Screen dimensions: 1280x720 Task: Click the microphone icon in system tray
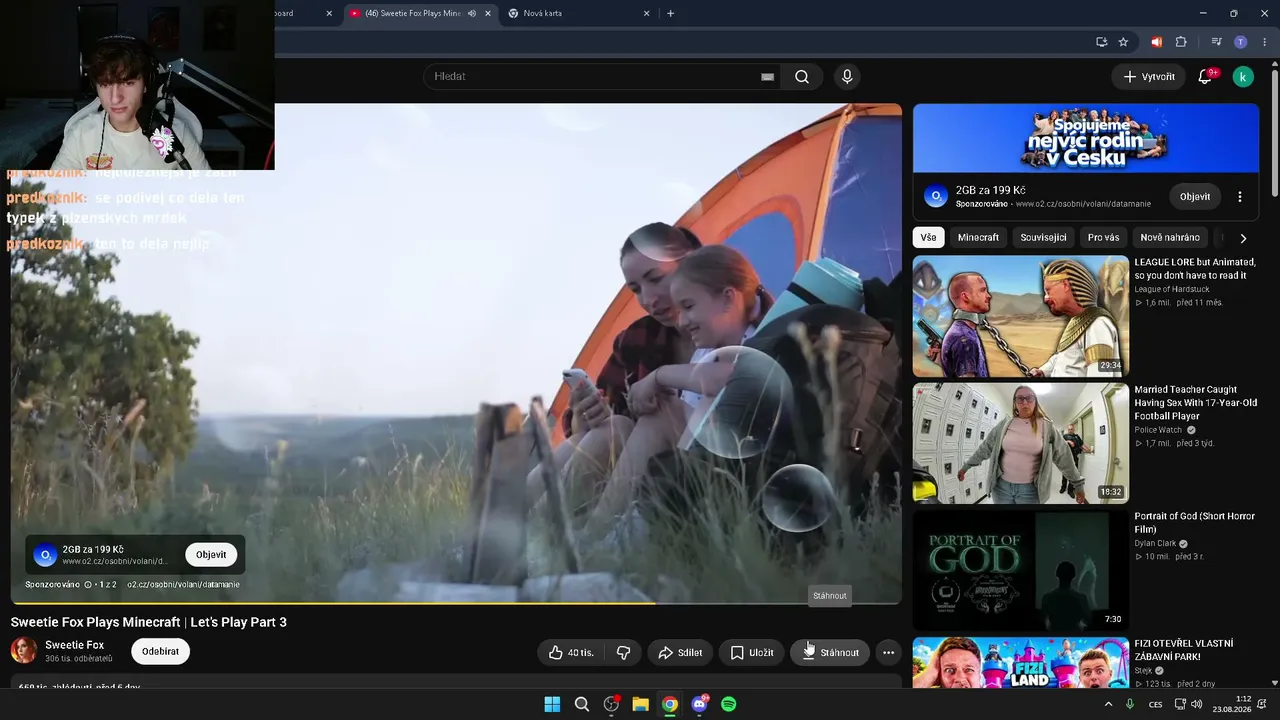tap(1130, 704)
